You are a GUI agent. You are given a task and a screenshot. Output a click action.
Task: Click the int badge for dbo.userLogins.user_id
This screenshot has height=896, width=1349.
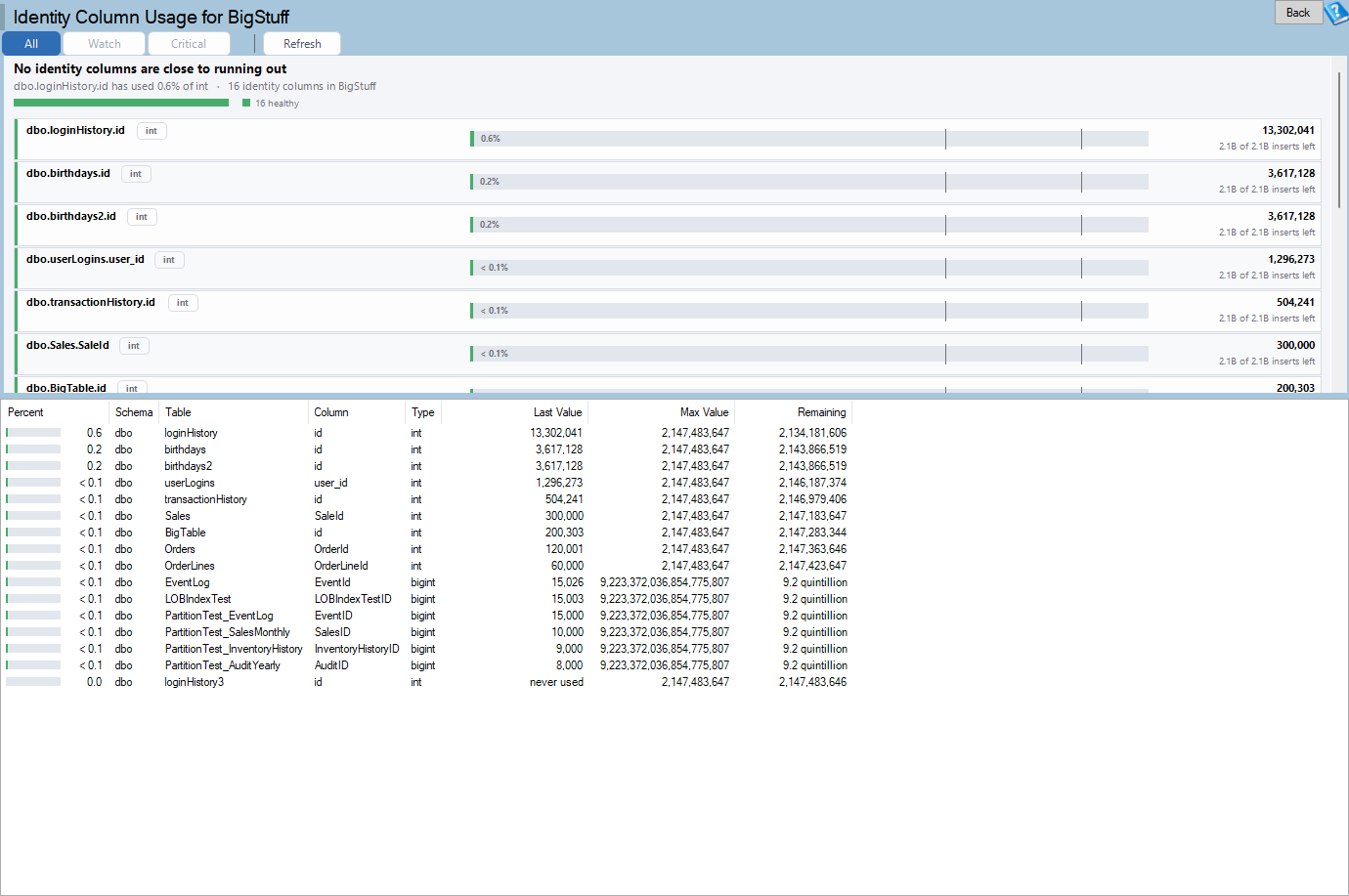tap(169, 260)
